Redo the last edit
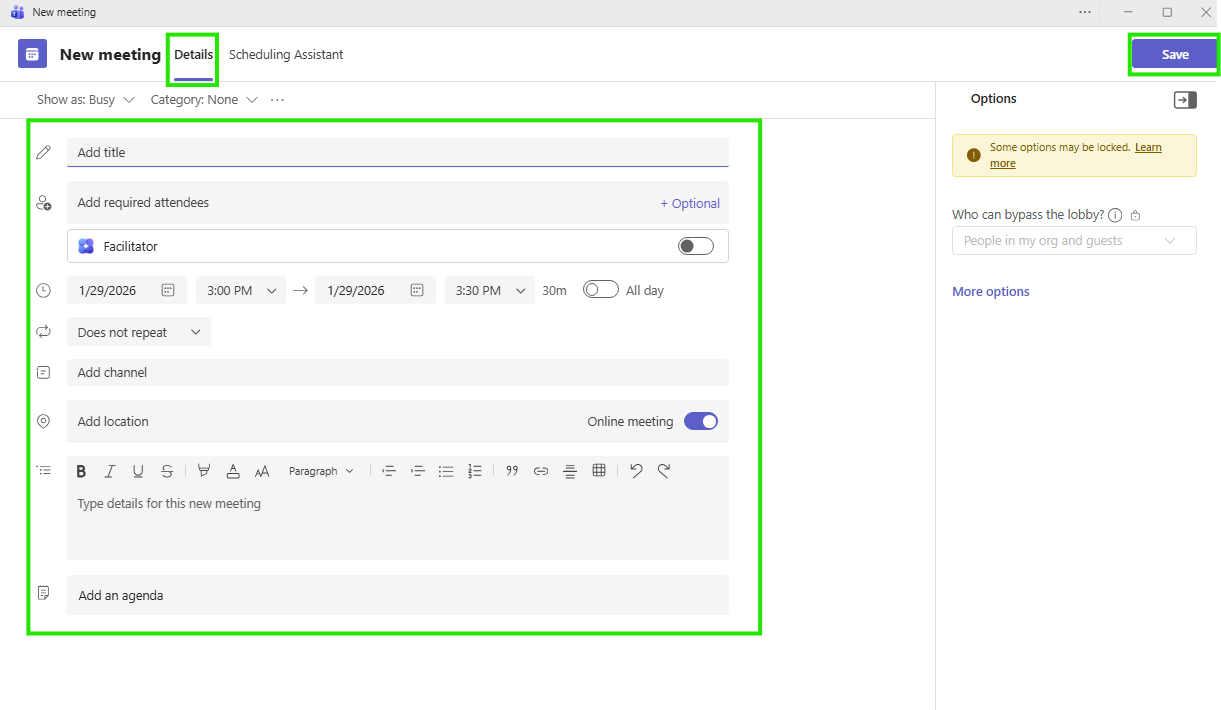 pyautogui.click(x=664, y=471)
